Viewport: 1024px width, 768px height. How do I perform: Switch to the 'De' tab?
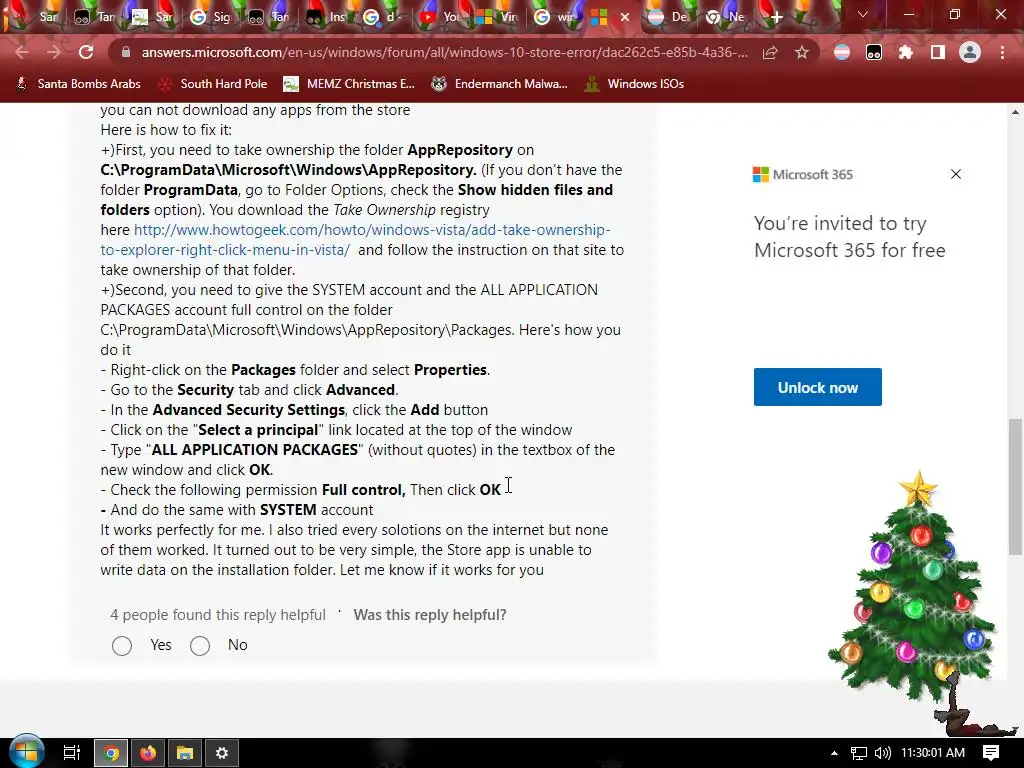pos(668,17)
